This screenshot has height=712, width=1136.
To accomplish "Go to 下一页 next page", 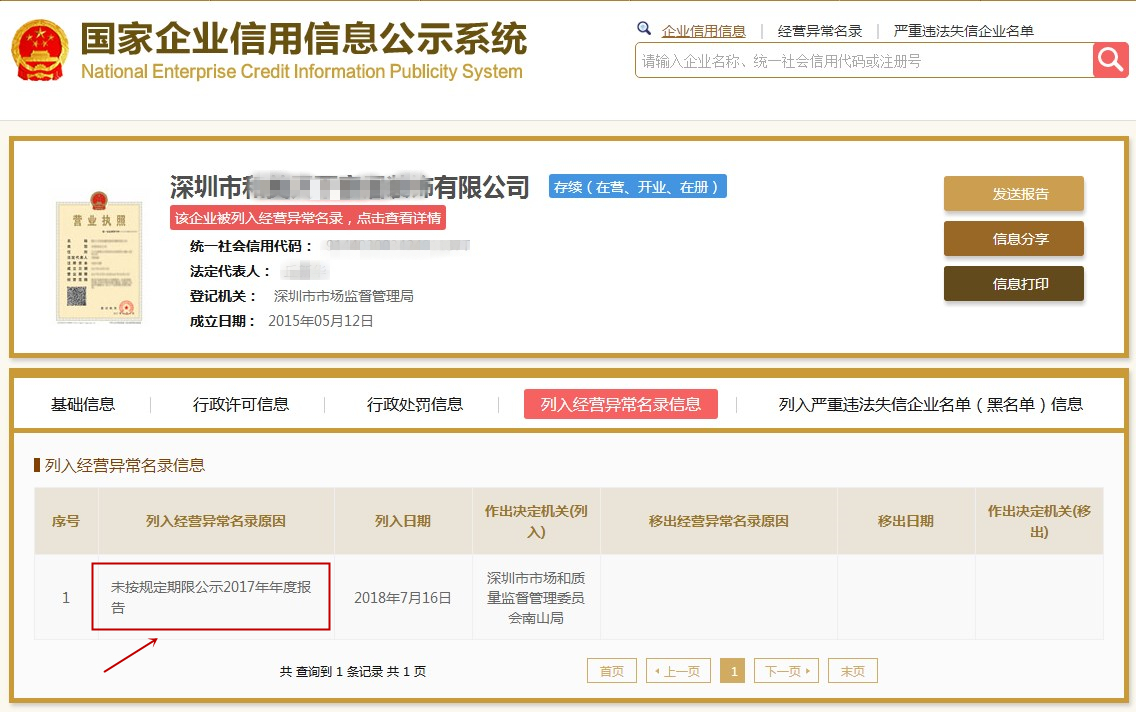I will (787, 671).
